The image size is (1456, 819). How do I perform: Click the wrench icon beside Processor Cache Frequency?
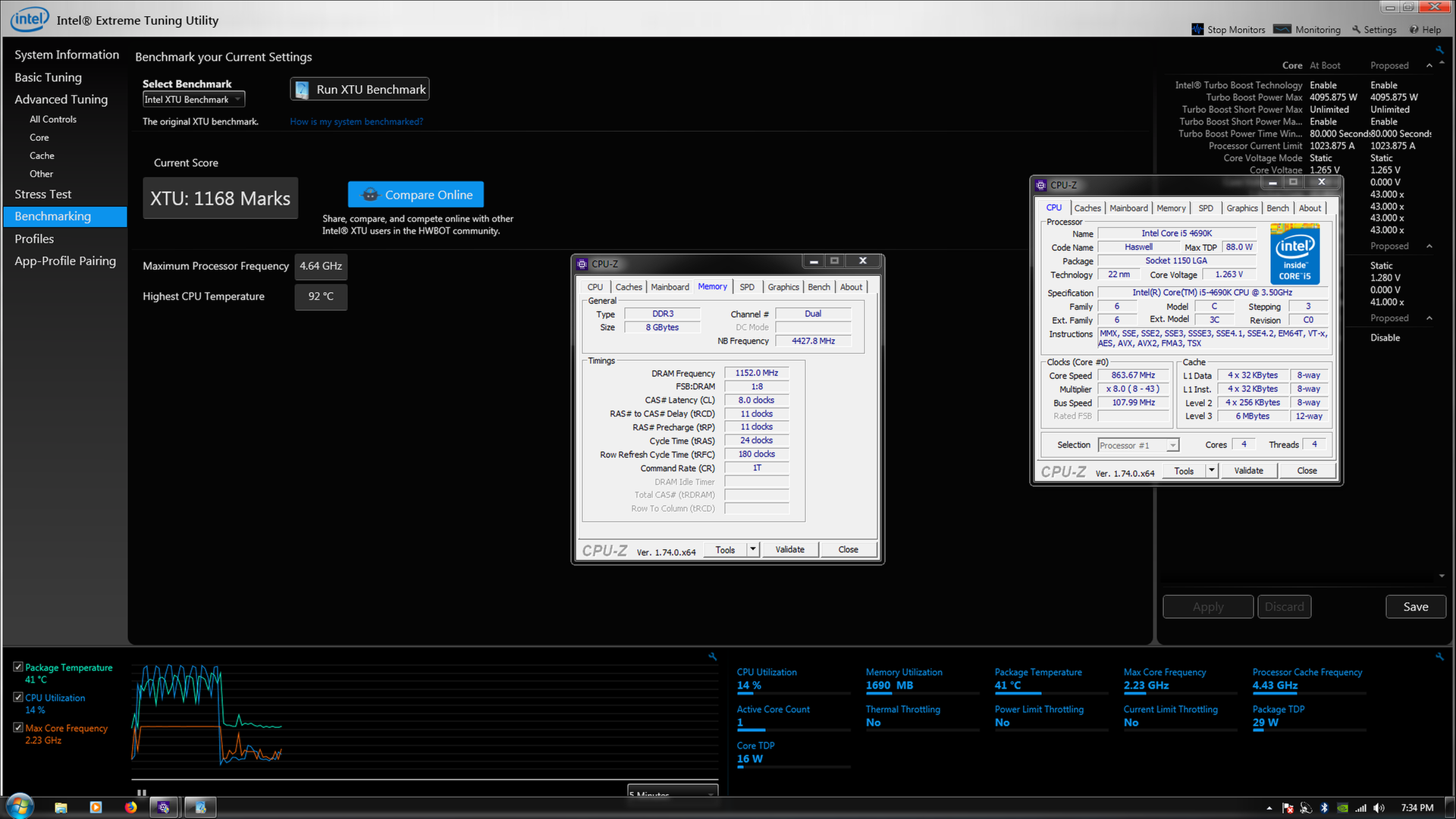tap(1439, 656)
